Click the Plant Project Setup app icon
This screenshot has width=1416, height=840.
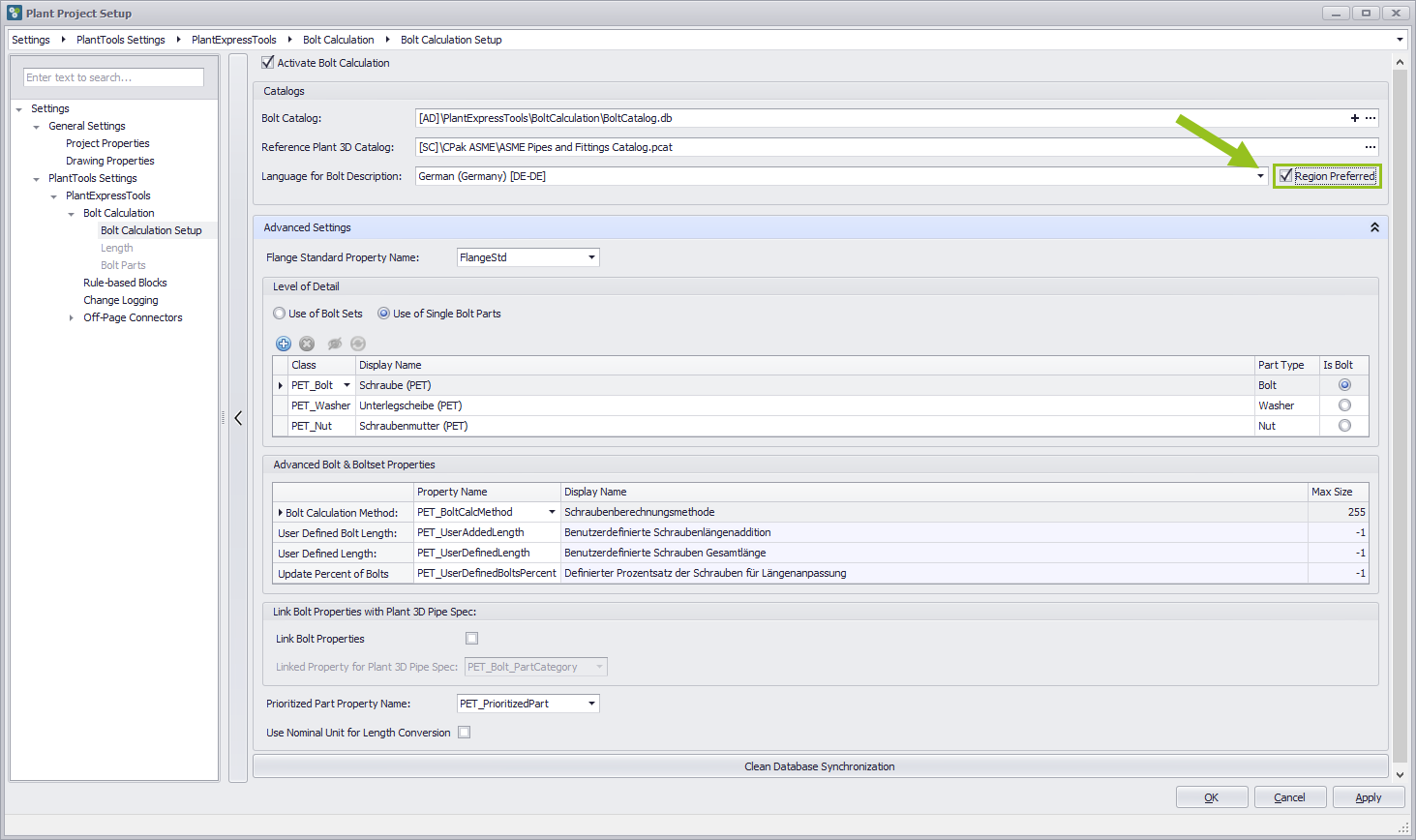tap(15, 13)
